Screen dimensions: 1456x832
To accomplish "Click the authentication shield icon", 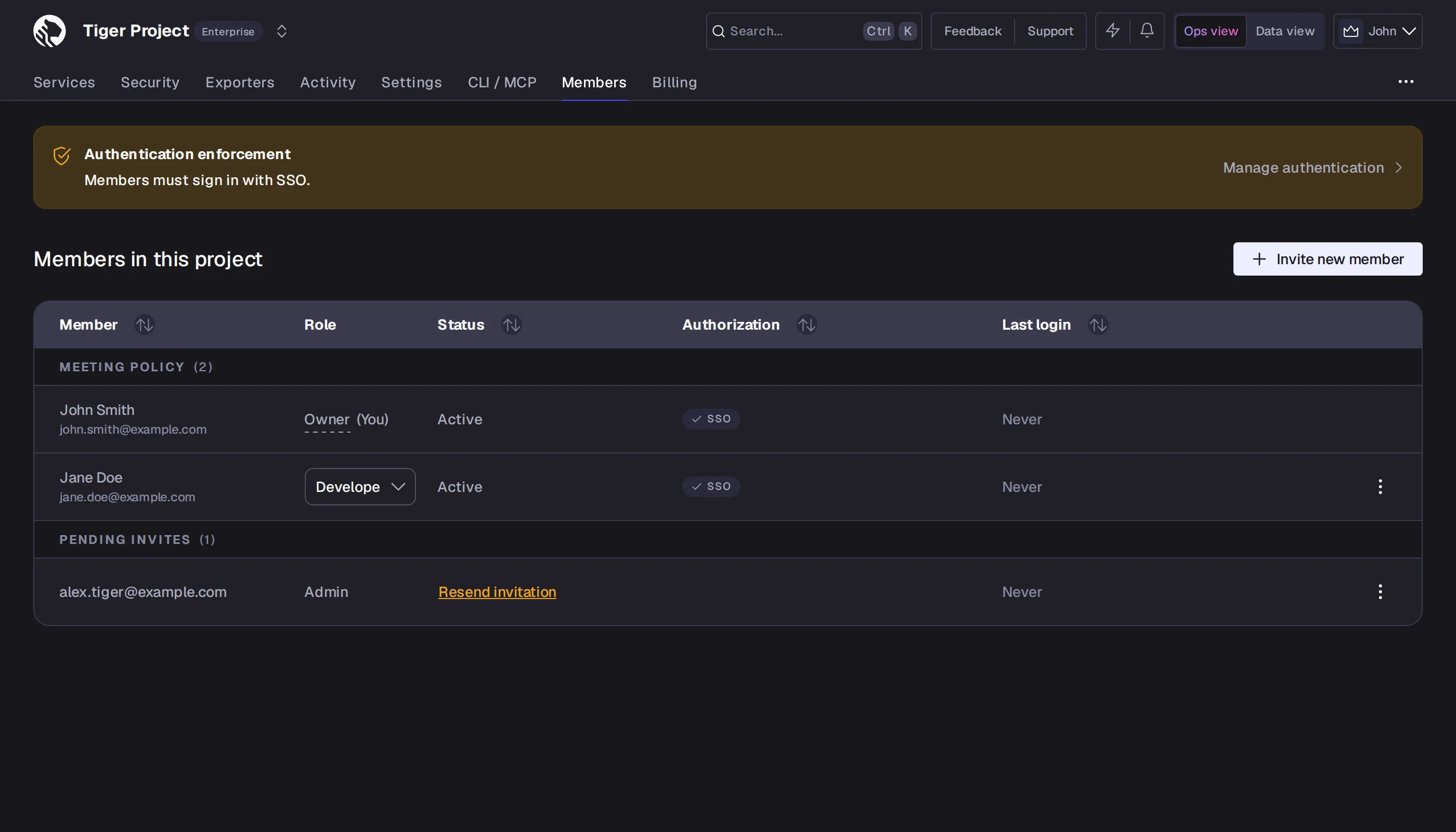I will click(x=62, y=155).
